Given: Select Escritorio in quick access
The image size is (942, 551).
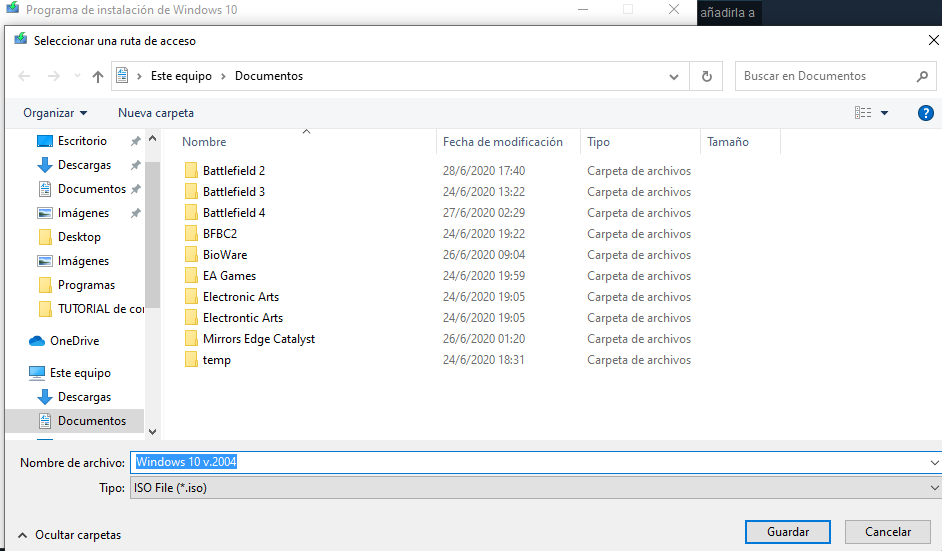Looking at the screenshot, I should coord(82,141).
